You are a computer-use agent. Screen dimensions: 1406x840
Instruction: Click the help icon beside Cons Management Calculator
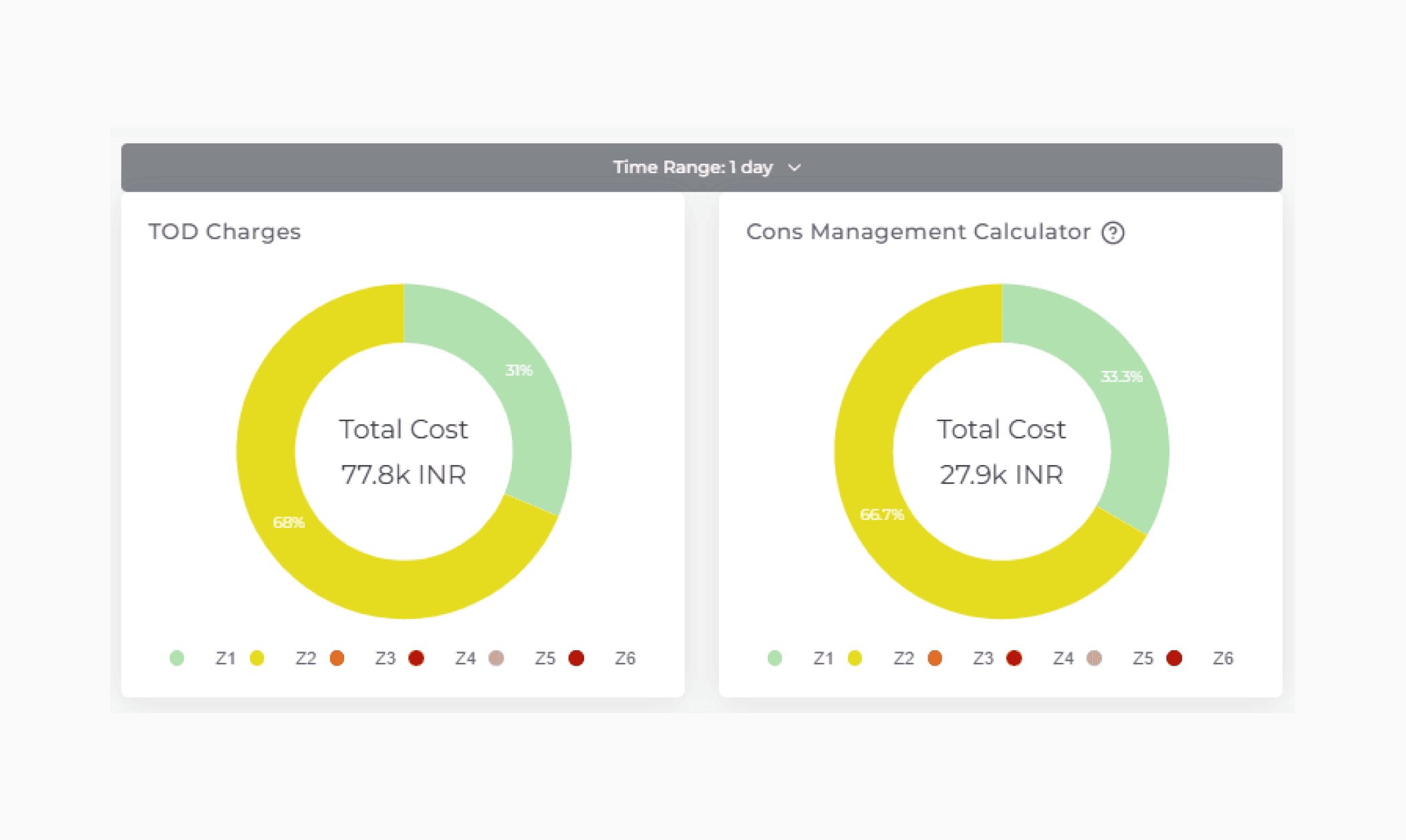tap(1113, 233)
